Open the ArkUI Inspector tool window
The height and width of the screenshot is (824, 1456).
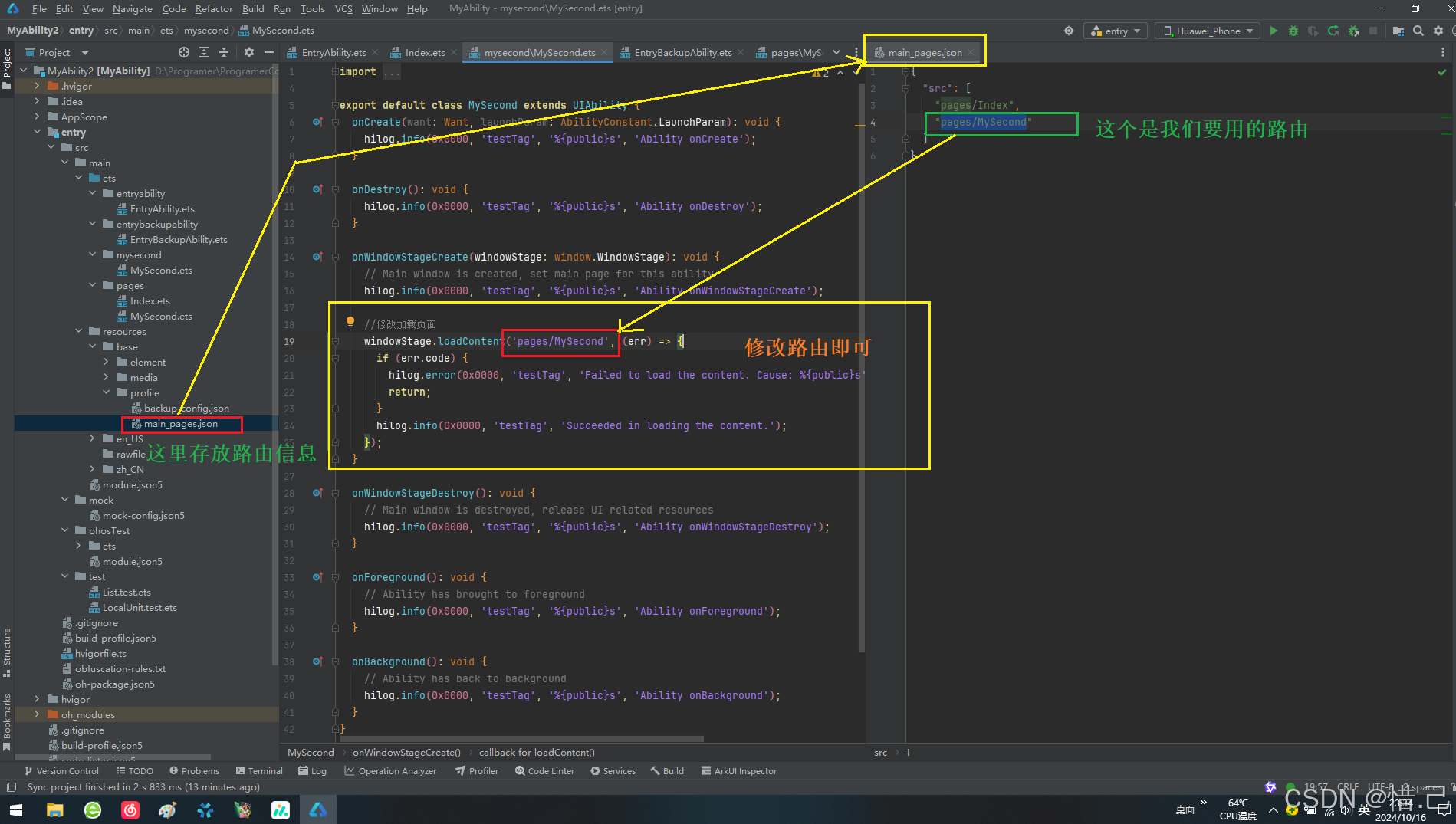click(x=738, y=770)
